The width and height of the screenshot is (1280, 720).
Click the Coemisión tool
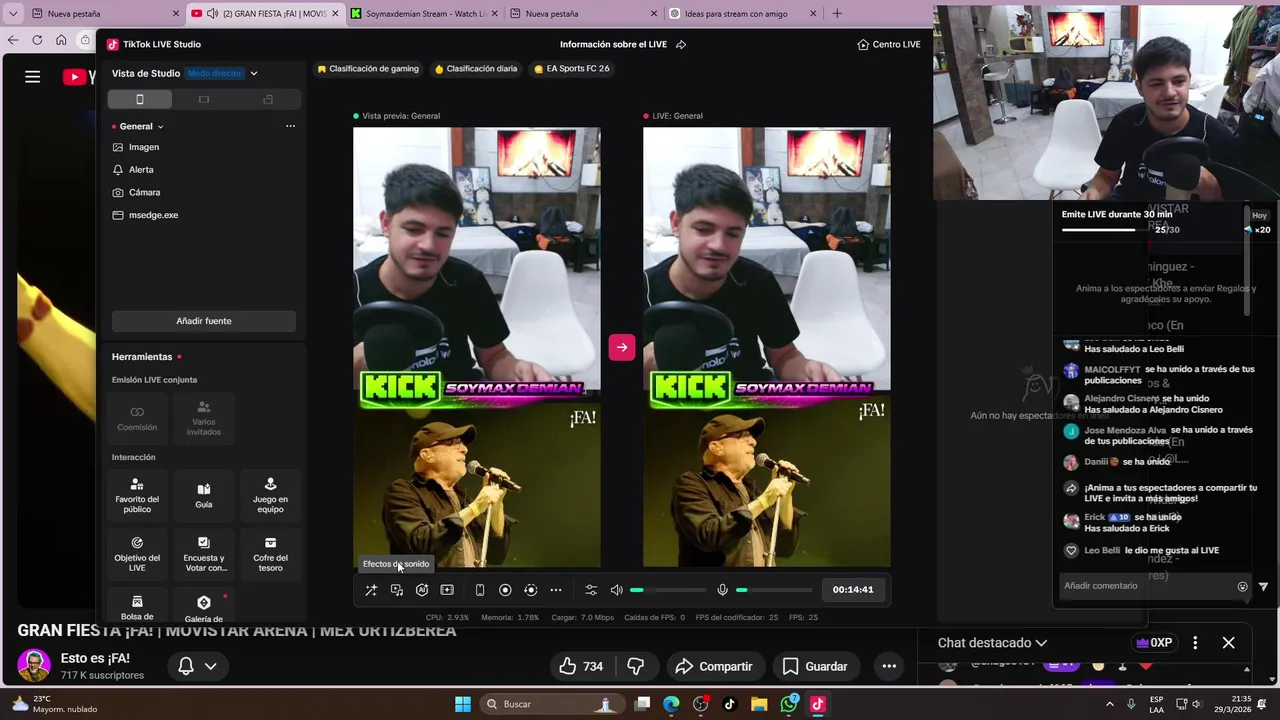pyautogui.click(x=137, y=419)
